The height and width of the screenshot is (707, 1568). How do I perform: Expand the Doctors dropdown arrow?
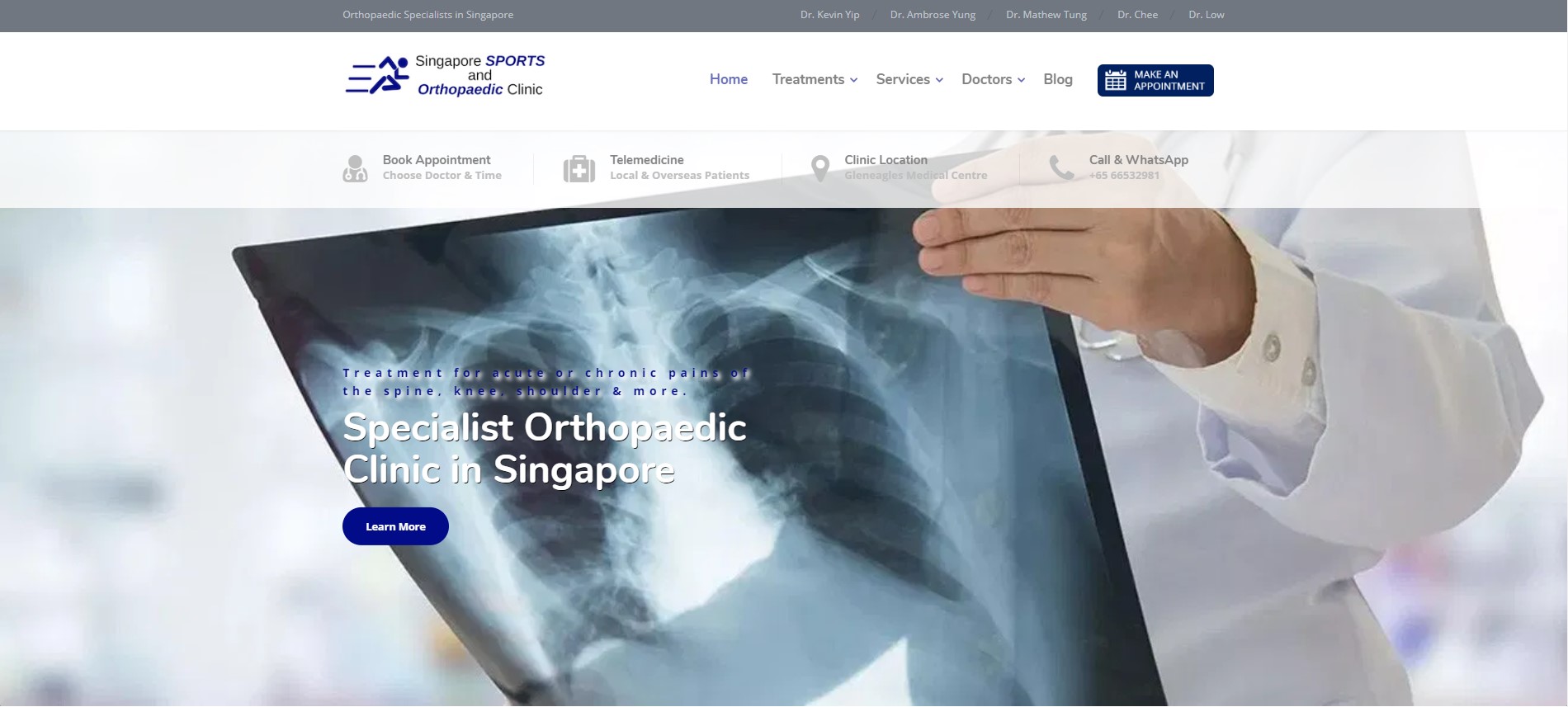tap(1021, 80)
